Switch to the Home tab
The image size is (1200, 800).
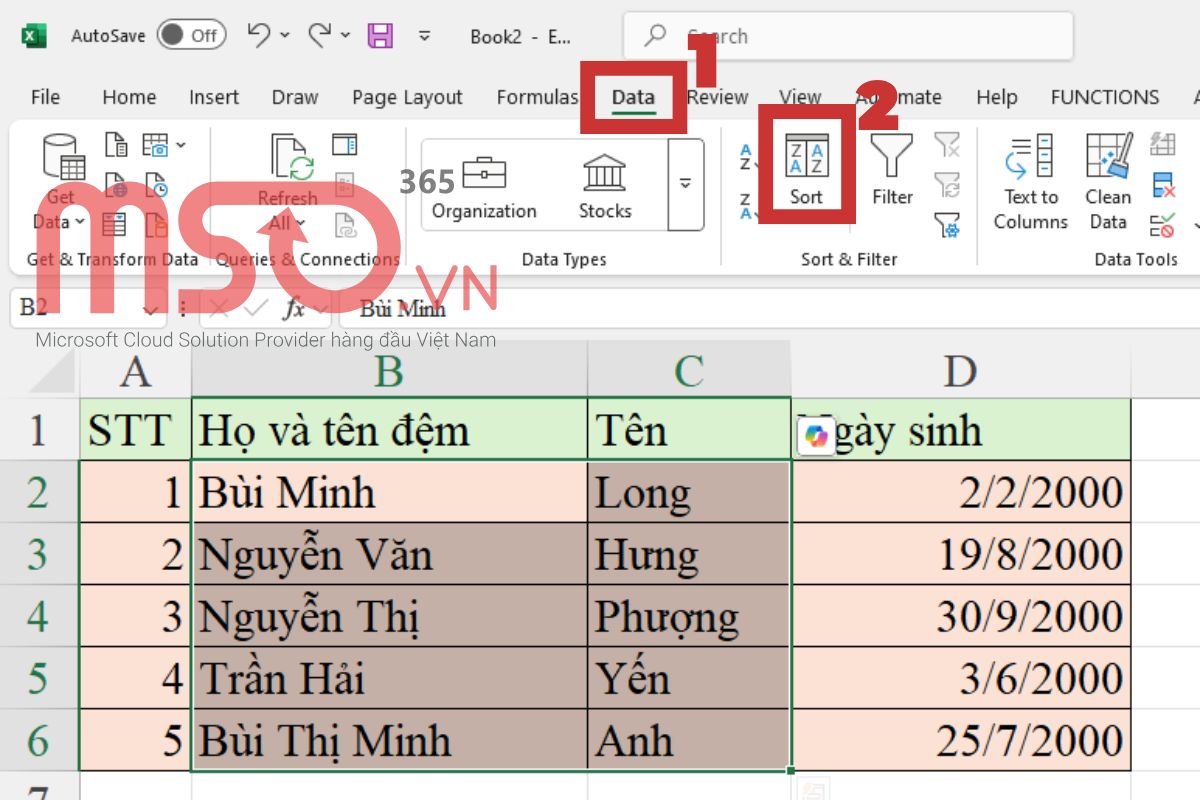click(129, 97)
